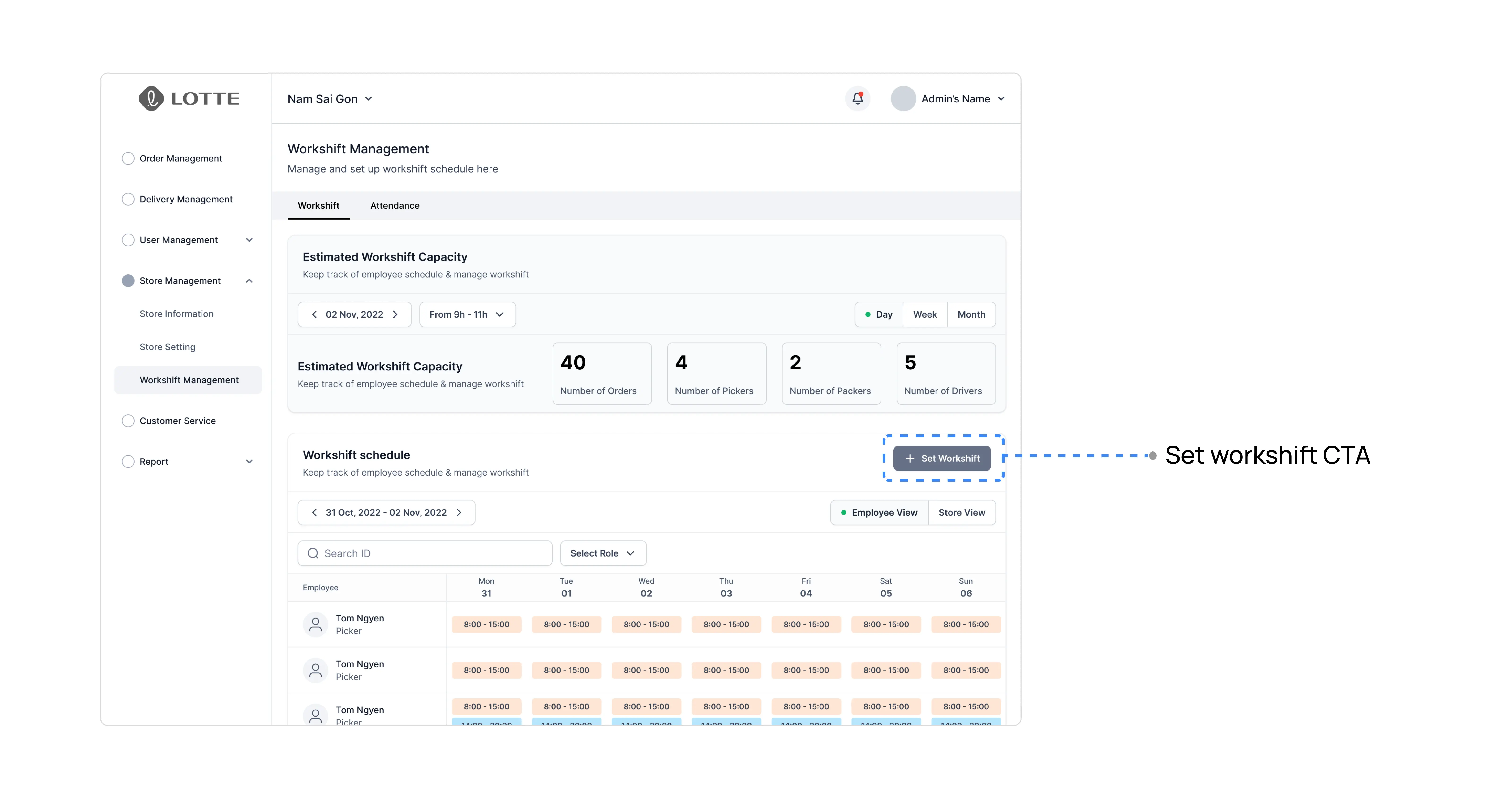1512x799 pixels.
Task: Click the Sun 06 column header
Action: point(966,587)
